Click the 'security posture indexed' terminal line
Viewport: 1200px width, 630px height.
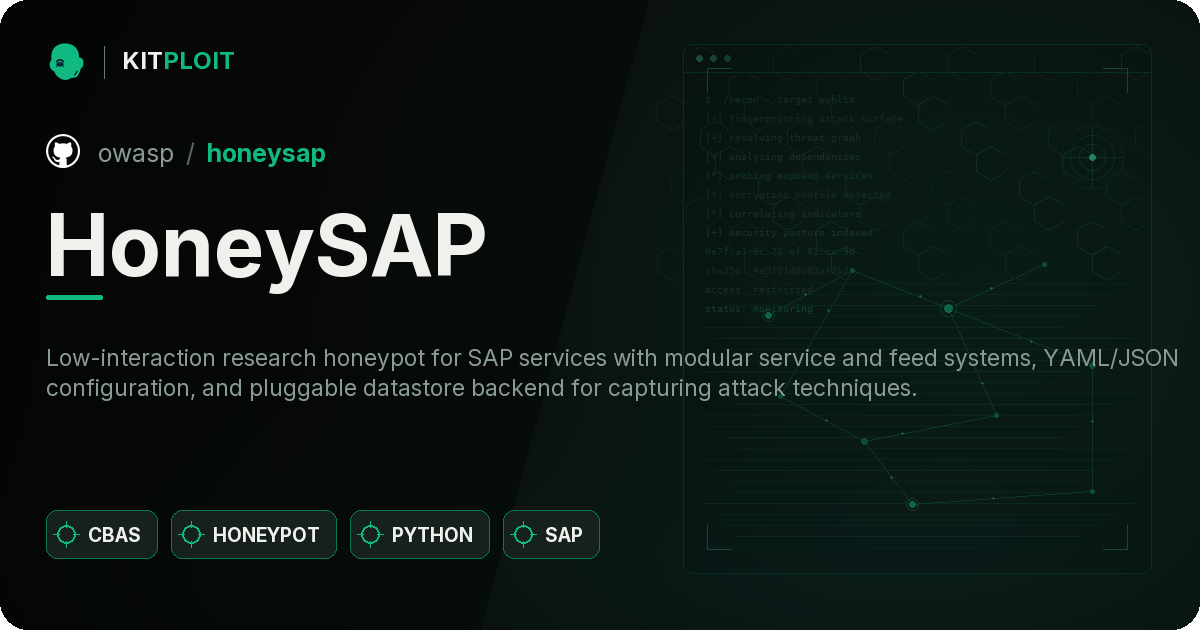click(x=789, y=233)
